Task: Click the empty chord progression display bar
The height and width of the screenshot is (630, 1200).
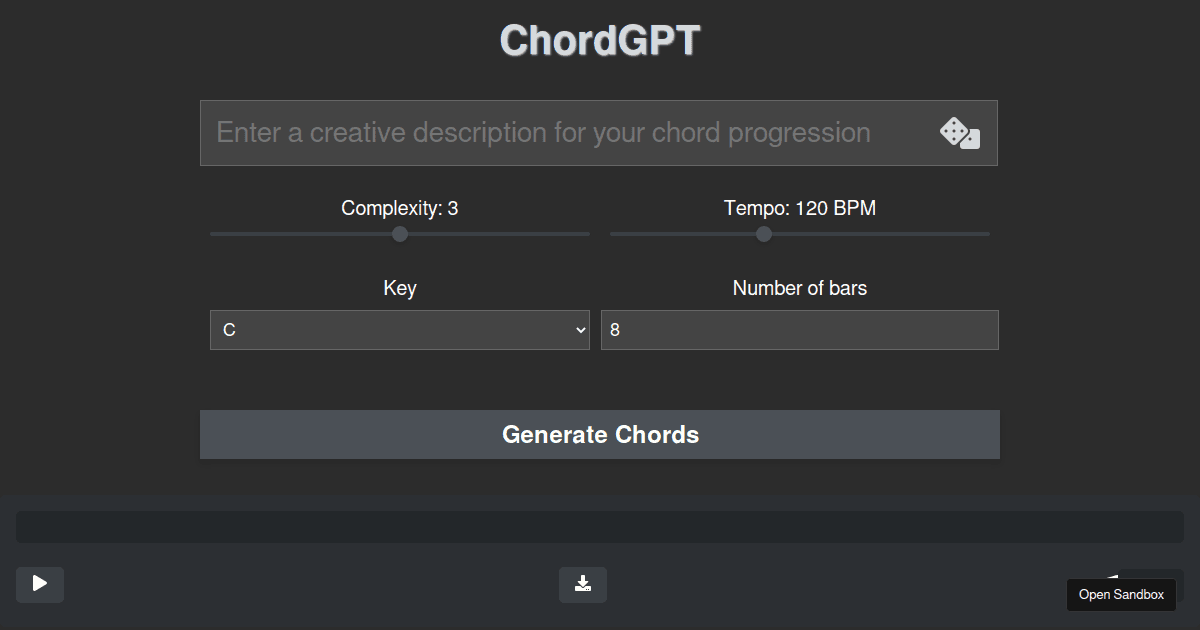Action: (600, 526)
